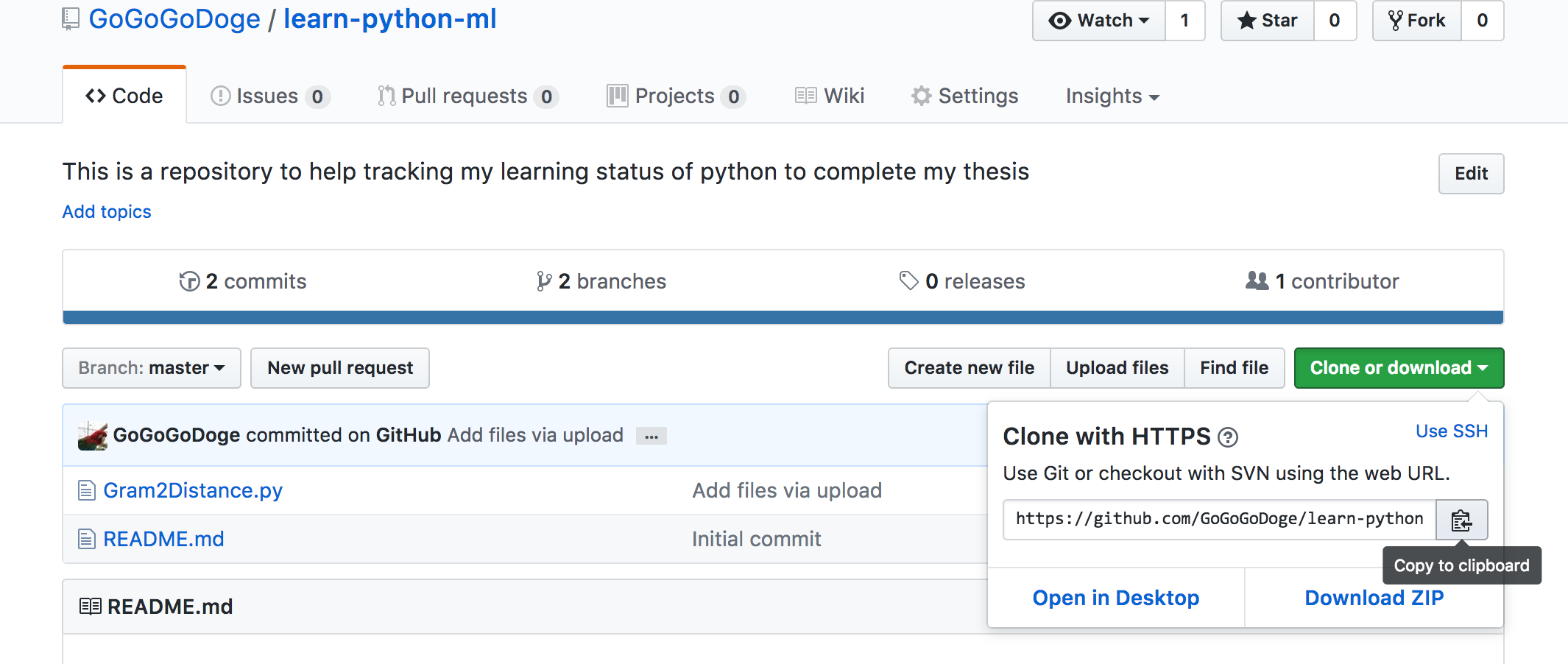
Task: Fork the repository
Action: pyautogui.click(x=1417, y=21)
